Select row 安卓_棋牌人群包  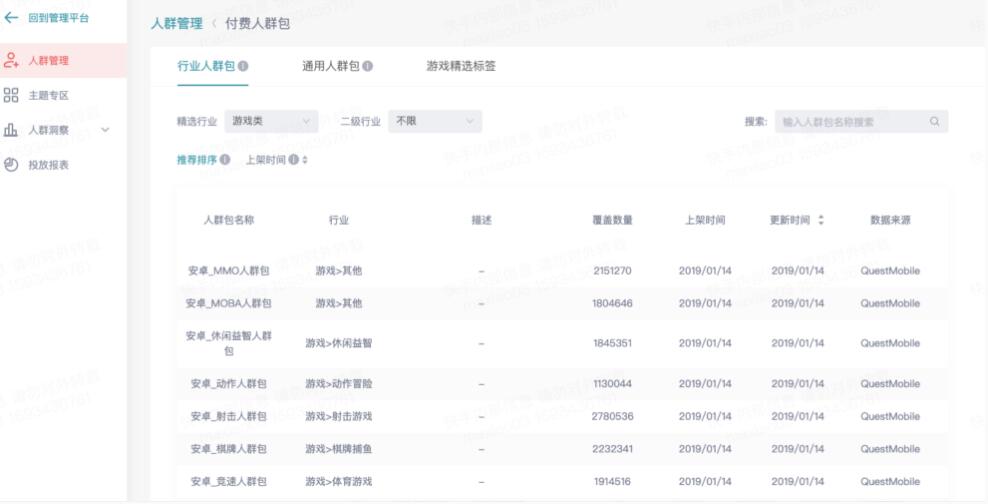(x=562, y=449)
